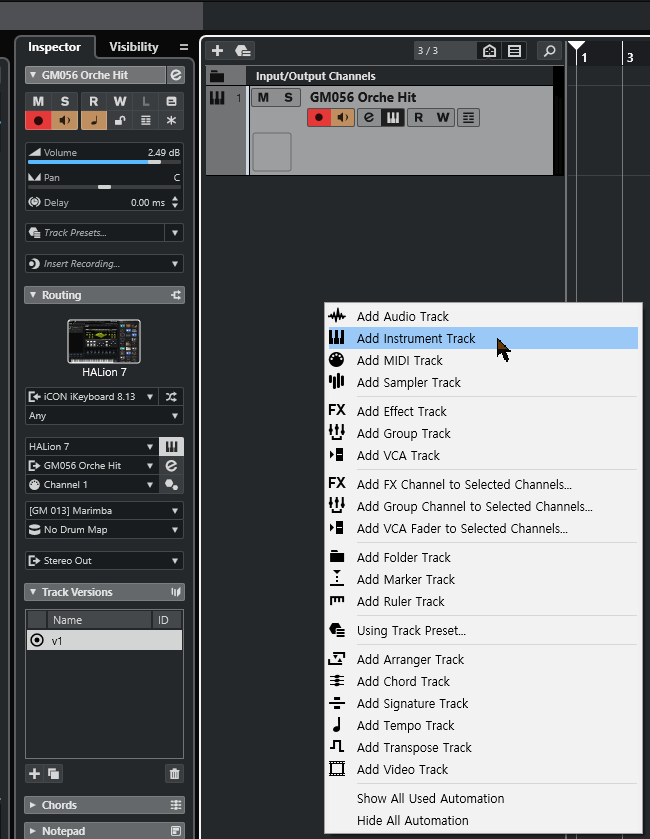Choose Add Instrument Track from menu
Screen dimensions: 650x839
click(483, 338)
